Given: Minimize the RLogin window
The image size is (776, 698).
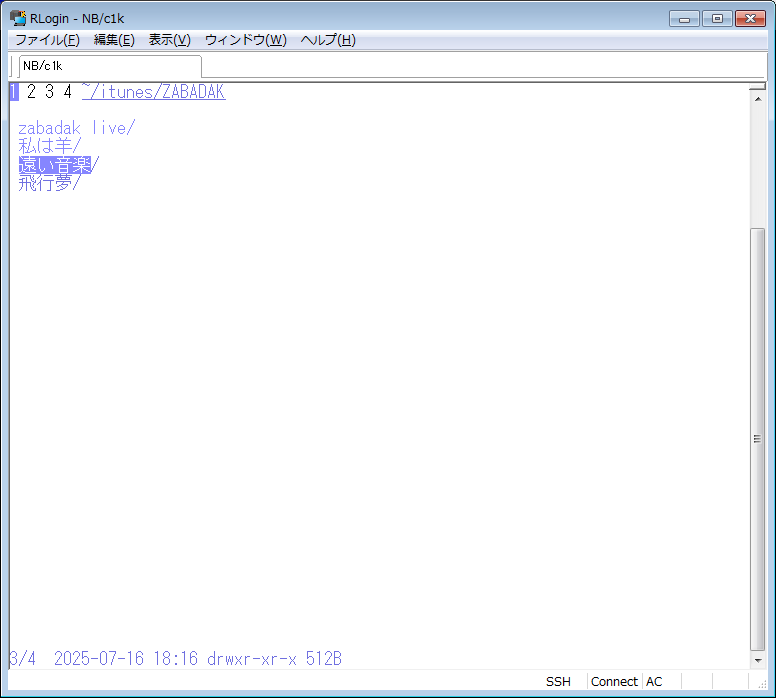Looking at the screenshot, I should click(x=684, y=19).
